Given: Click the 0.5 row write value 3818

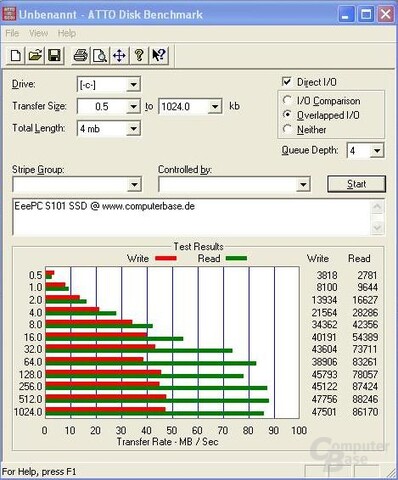Looking at the screenshot, I should point(327,275).
